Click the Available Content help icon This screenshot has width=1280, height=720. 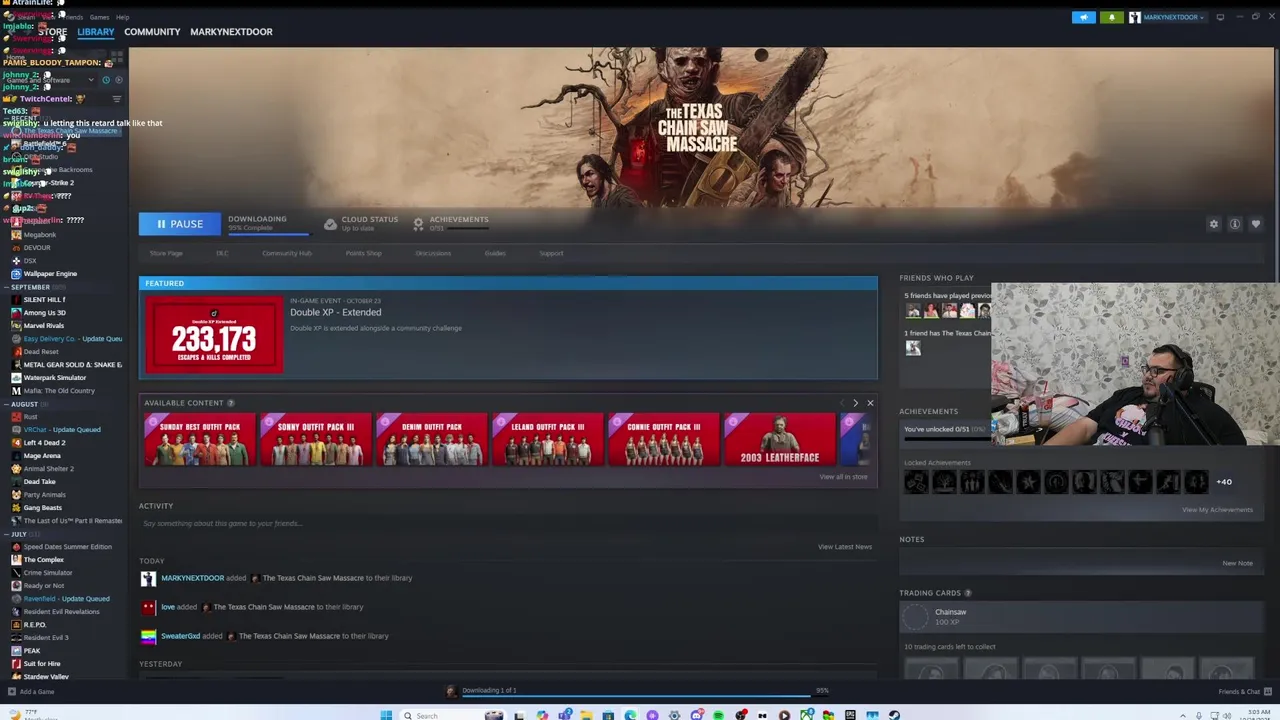coord(230,403)
